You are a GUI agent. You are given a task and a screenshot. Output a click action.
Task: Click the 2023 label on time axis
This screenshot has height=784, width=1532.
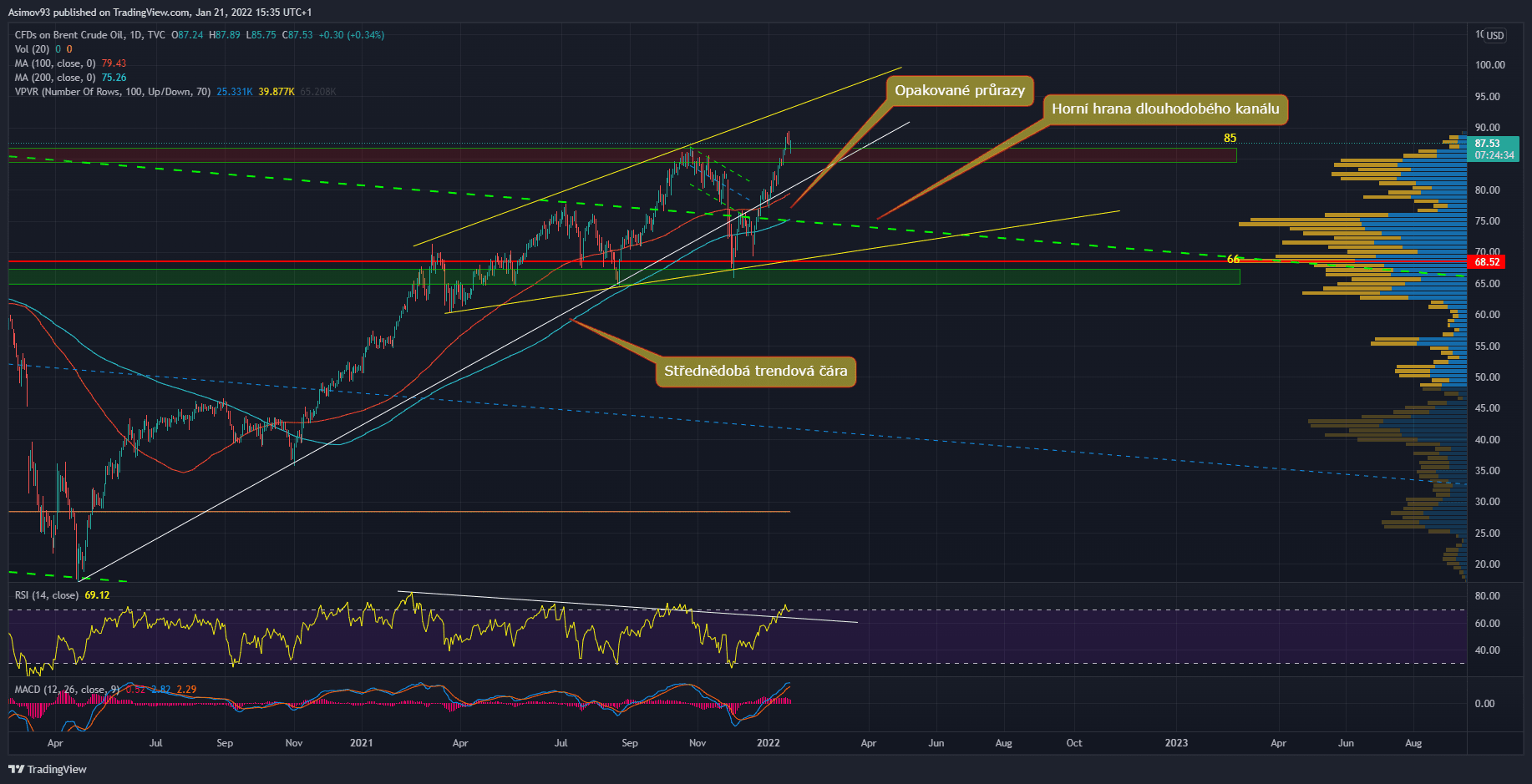pos(1176,743)
